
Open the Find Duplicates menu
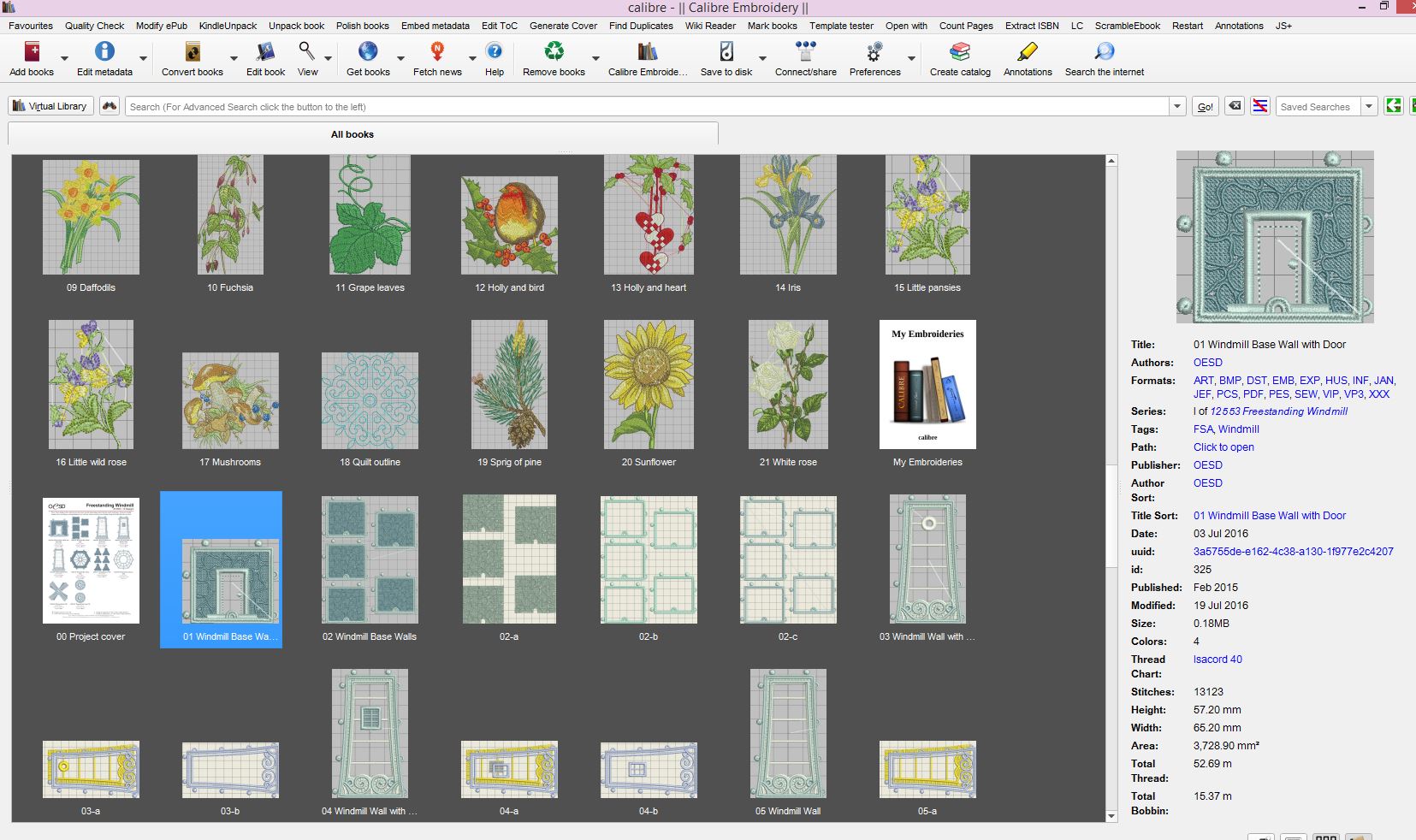click(x=641, y=26)
